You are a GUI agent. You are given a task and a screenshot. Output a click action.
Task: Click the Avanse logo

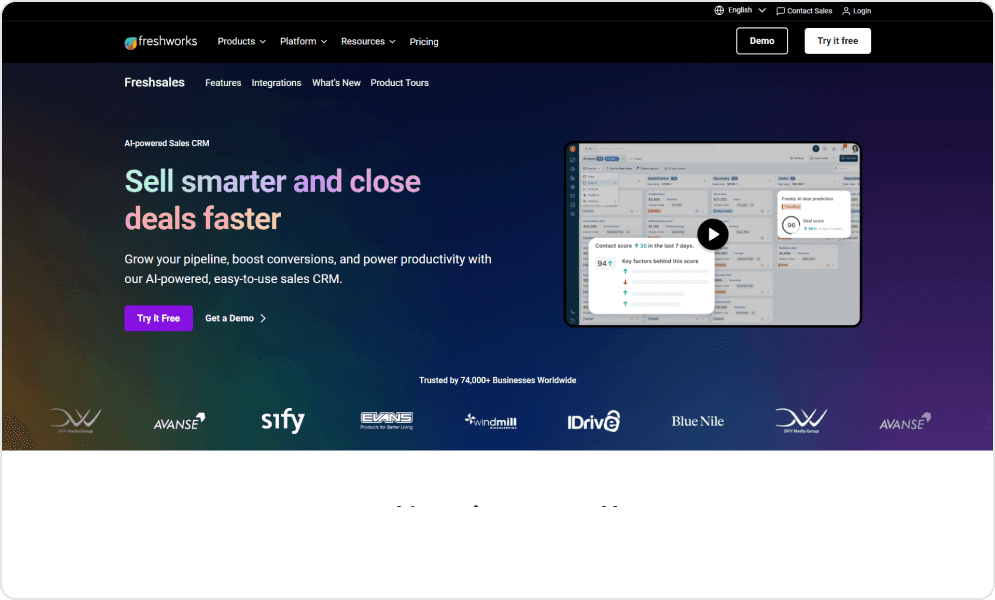[179, 422]
